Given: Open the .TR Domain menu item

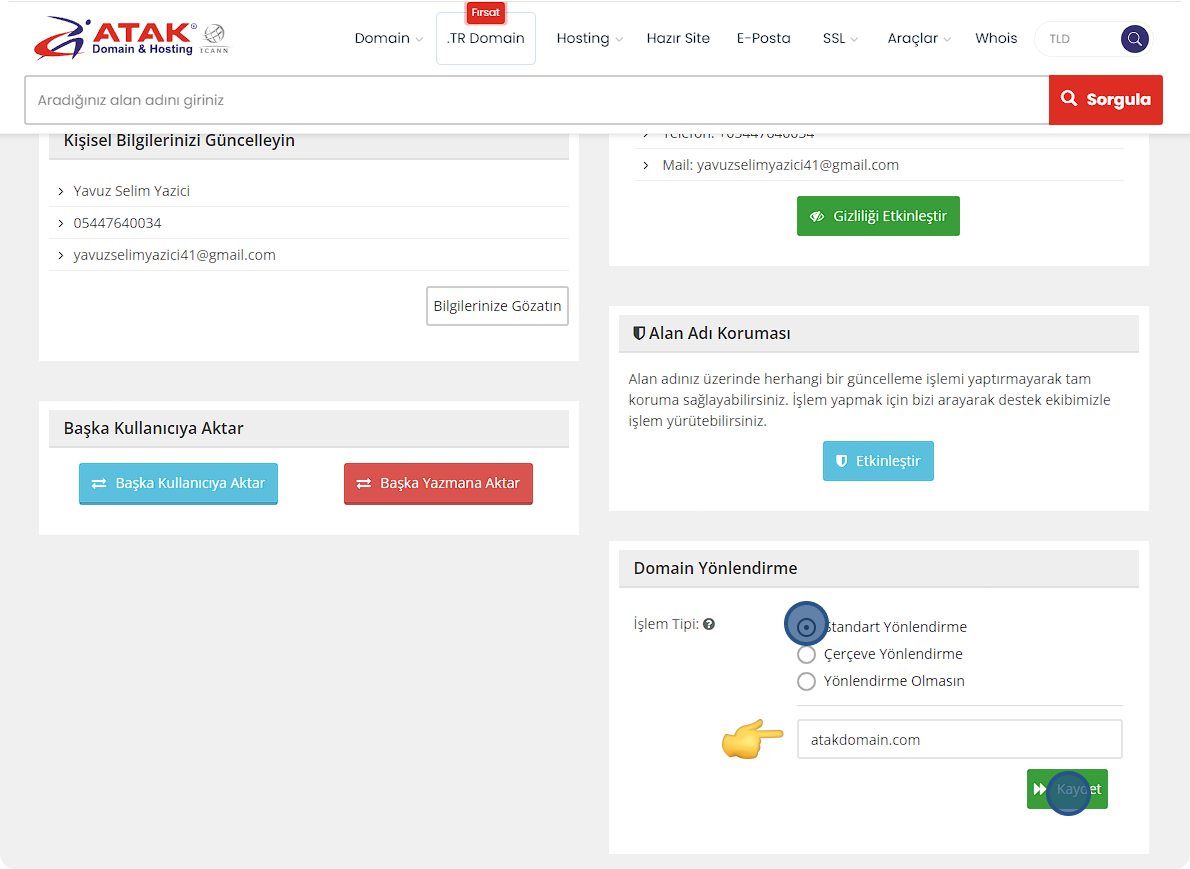Looking at the screenshot, I should (486, 38).
